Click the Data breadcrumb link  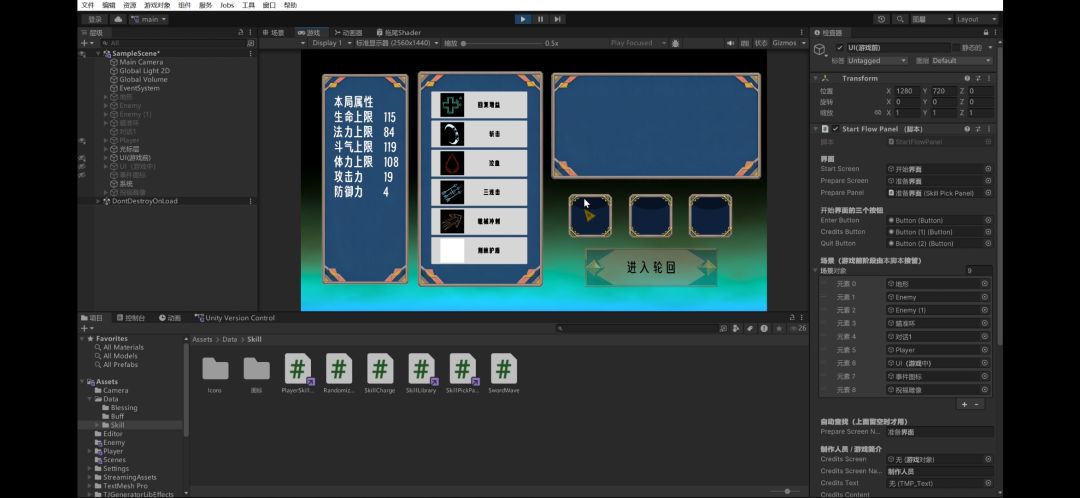click(229, 340)
